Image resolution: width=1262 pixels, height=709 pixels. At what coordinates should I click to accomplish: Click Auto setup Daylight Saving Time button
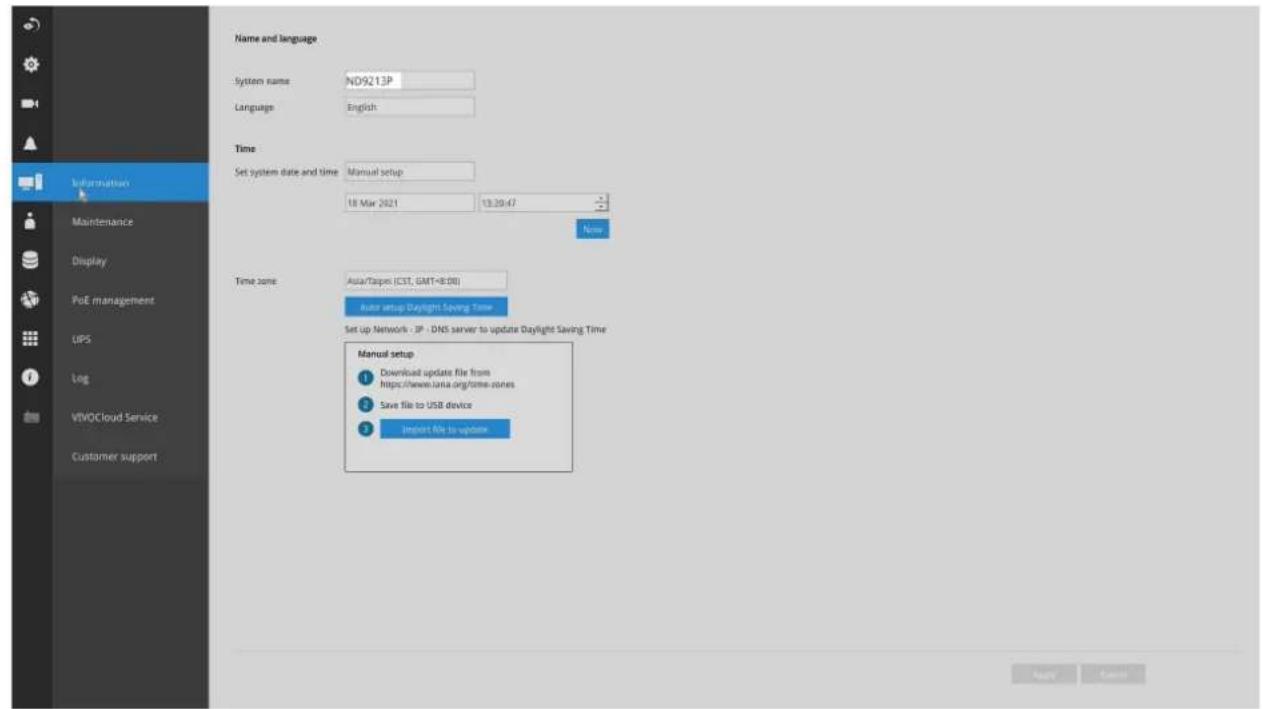(x=425, y=307)
